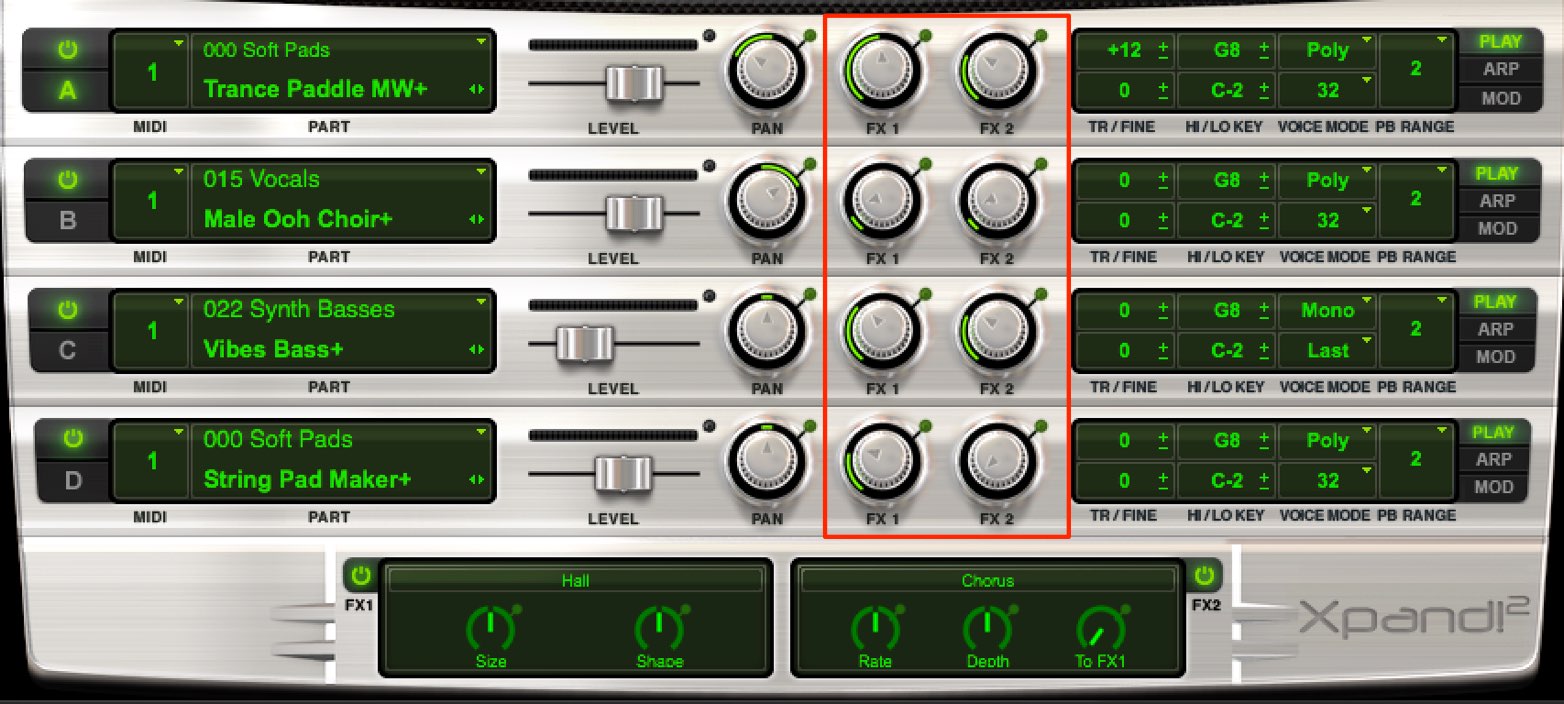The image size is (1564, 704).
Task: Click the Chorus Depth knob
Action: [x=987, y=627]
